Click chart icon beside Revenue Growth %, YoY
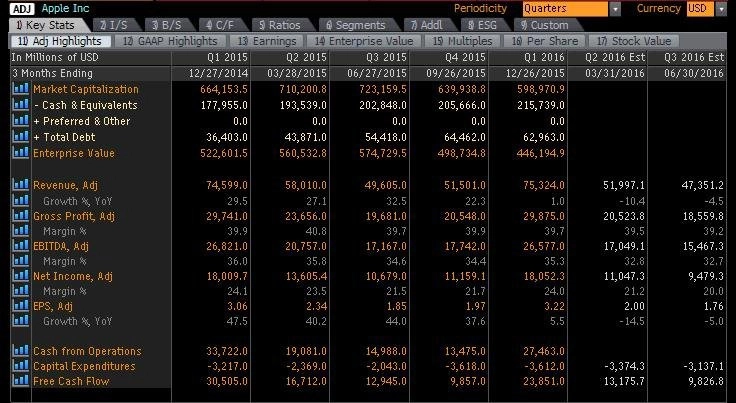The width and height of the screenshot is (736, 403). (21, 200)
